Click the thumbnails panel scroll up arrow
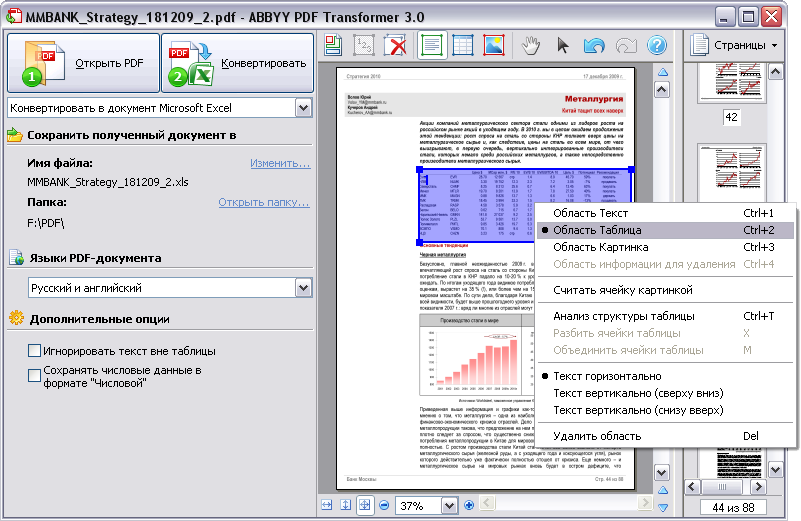Viewport: 801px width, 521px height. coord(775,72)
